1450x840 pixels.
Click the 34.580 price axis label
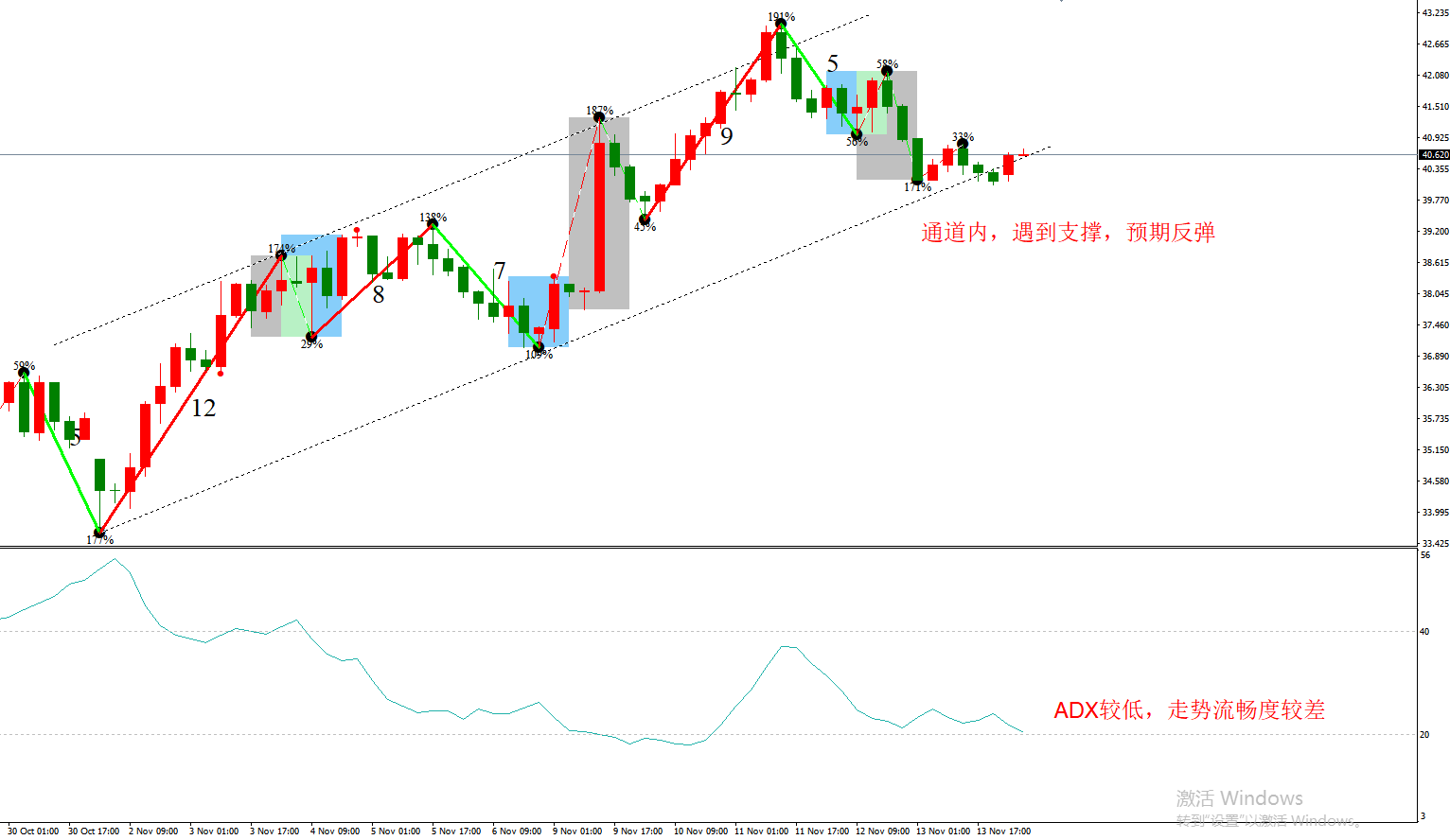point(1435,481)
